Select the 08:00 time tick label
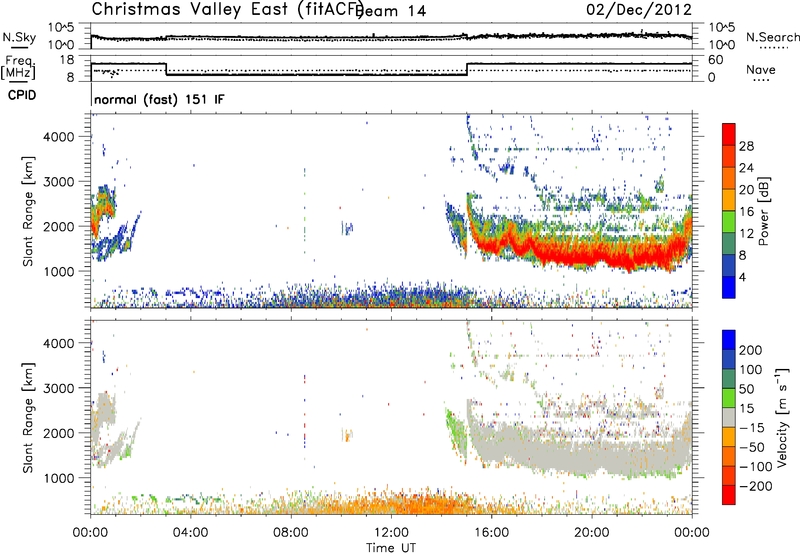This screenshot has height=554, width=800. point(291,533)
